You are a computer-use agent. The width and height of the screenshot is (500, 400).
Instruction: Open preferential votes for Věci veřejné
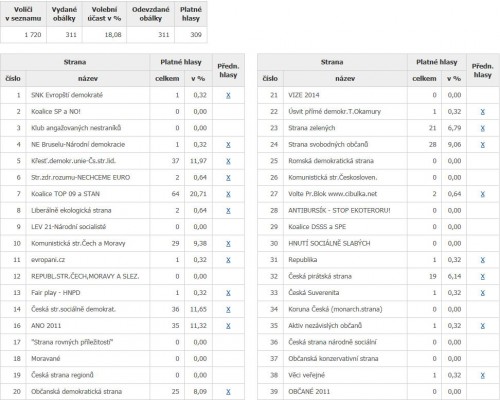[482, 375]
